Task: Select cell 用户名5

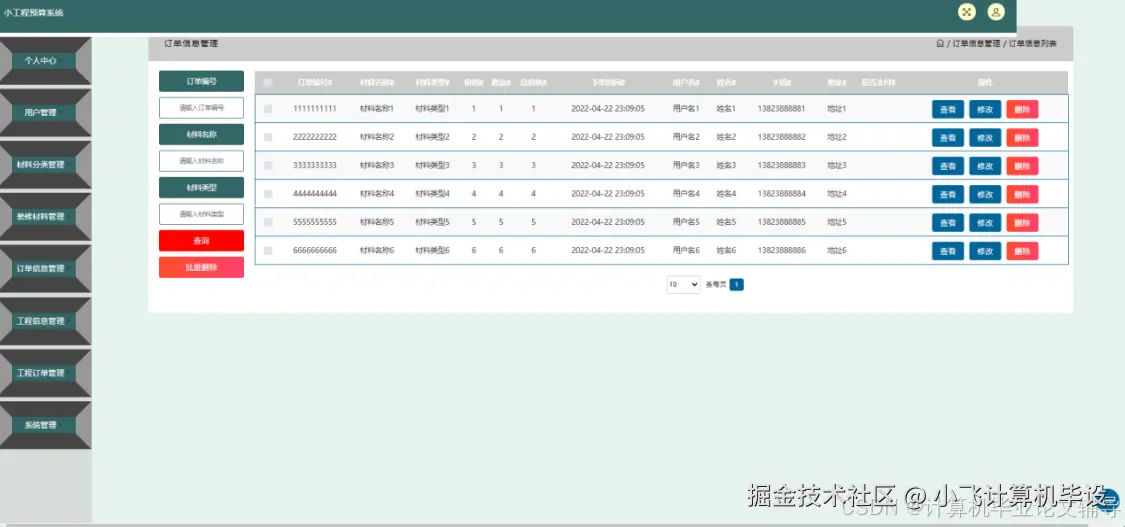Action: coord(686,222)
